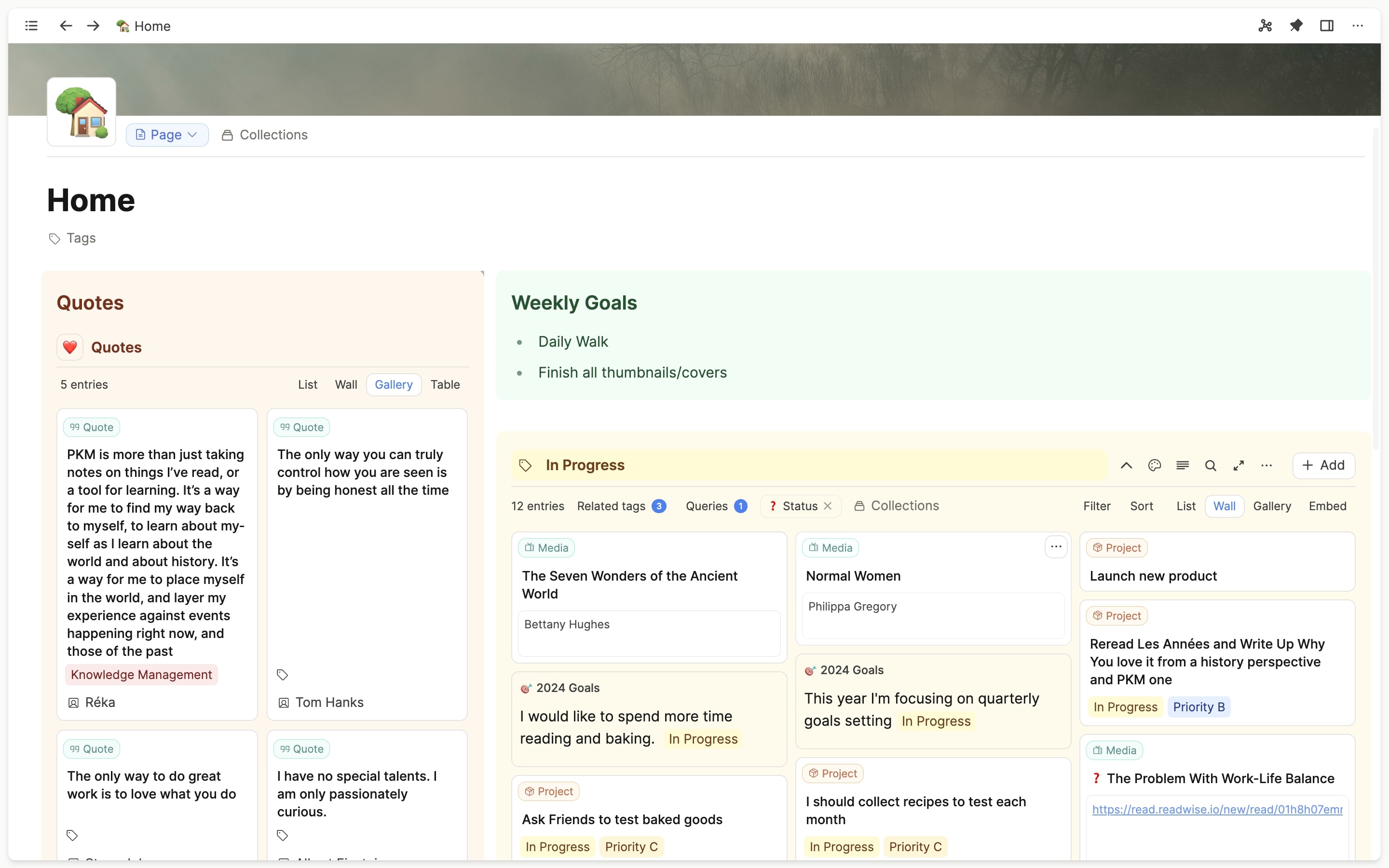
Task: Remove the Status filter with X
Action: point(828,506)
